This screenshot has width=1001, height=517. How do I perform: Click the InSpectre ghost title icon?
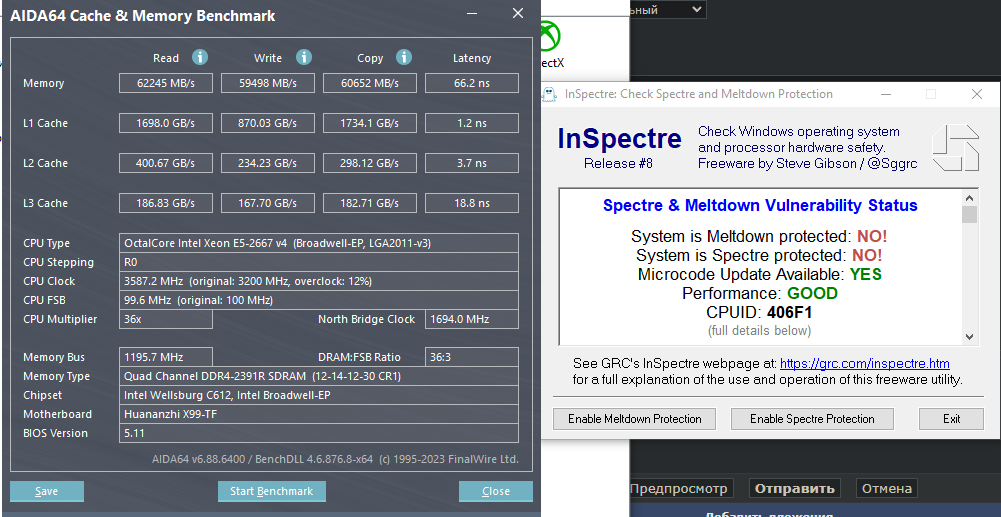tap(549, 94)
